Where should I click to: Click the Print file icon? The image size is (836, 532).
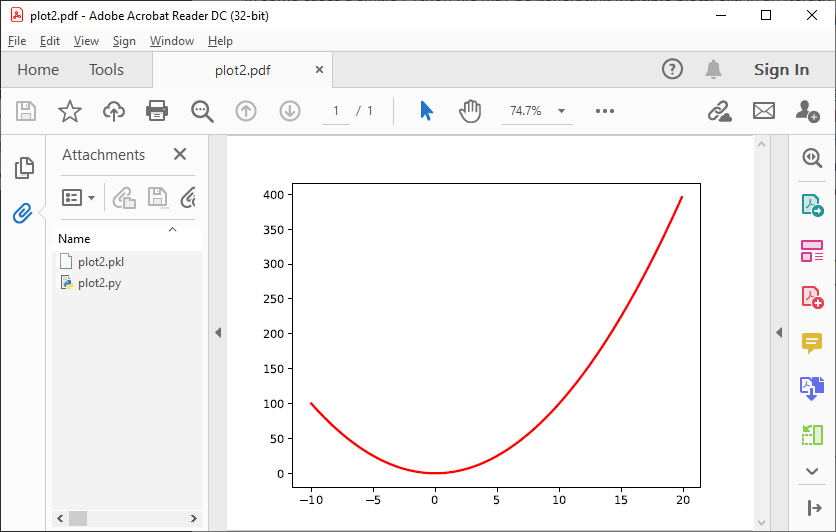[x=157, y=111]
